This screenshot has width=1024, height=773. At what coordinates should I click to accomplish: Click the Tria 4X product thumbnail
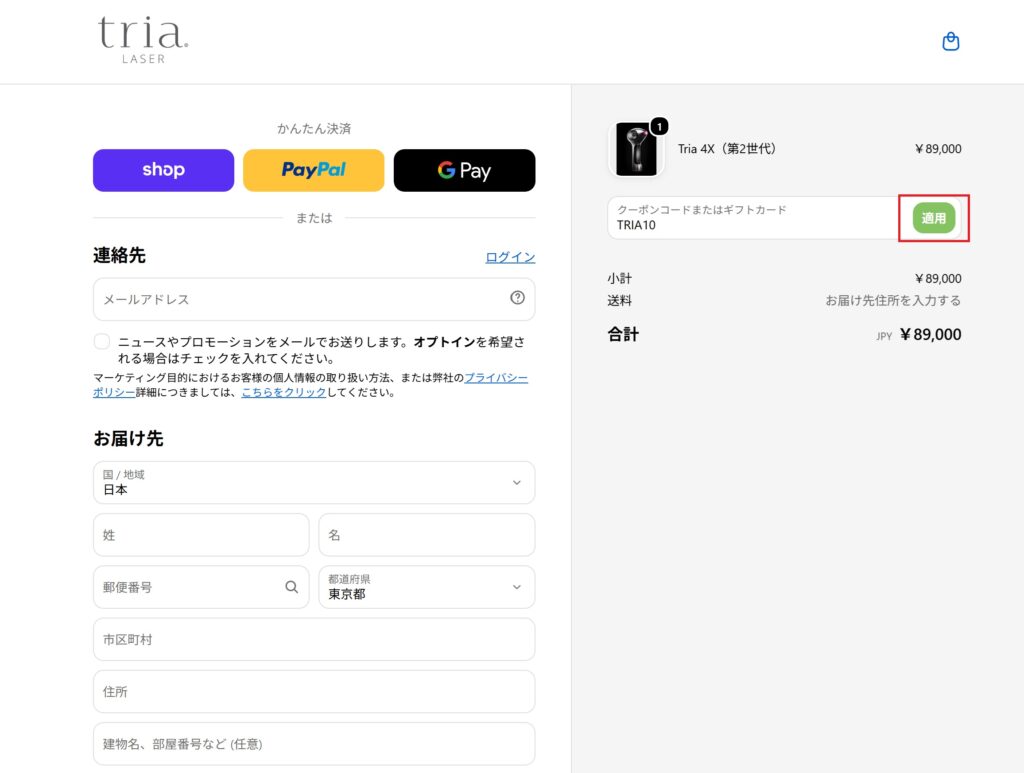(636, 149)
